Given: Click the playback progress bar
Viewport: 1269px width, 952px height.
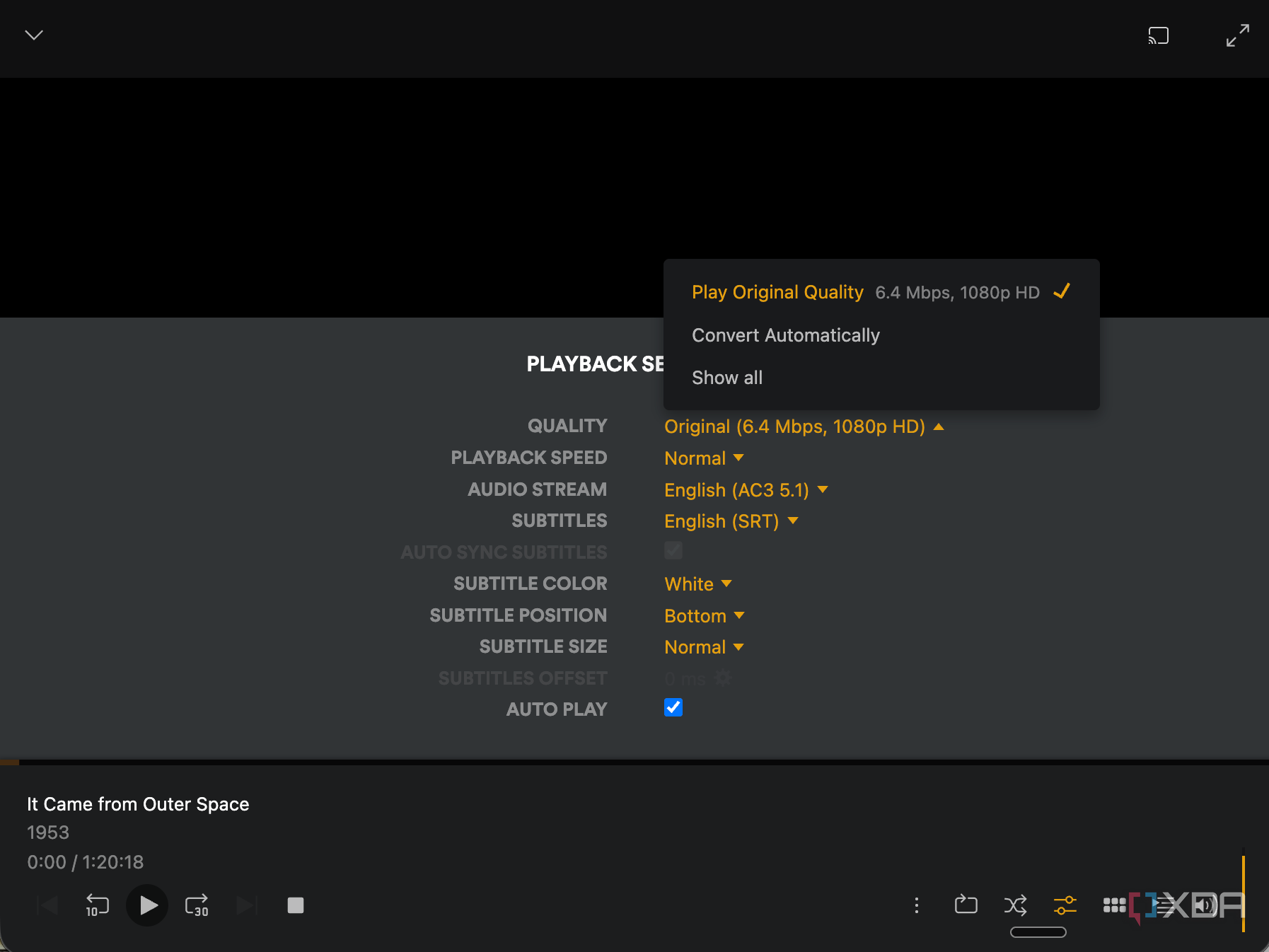Looking at the screenshot, I should pos(634,762).
